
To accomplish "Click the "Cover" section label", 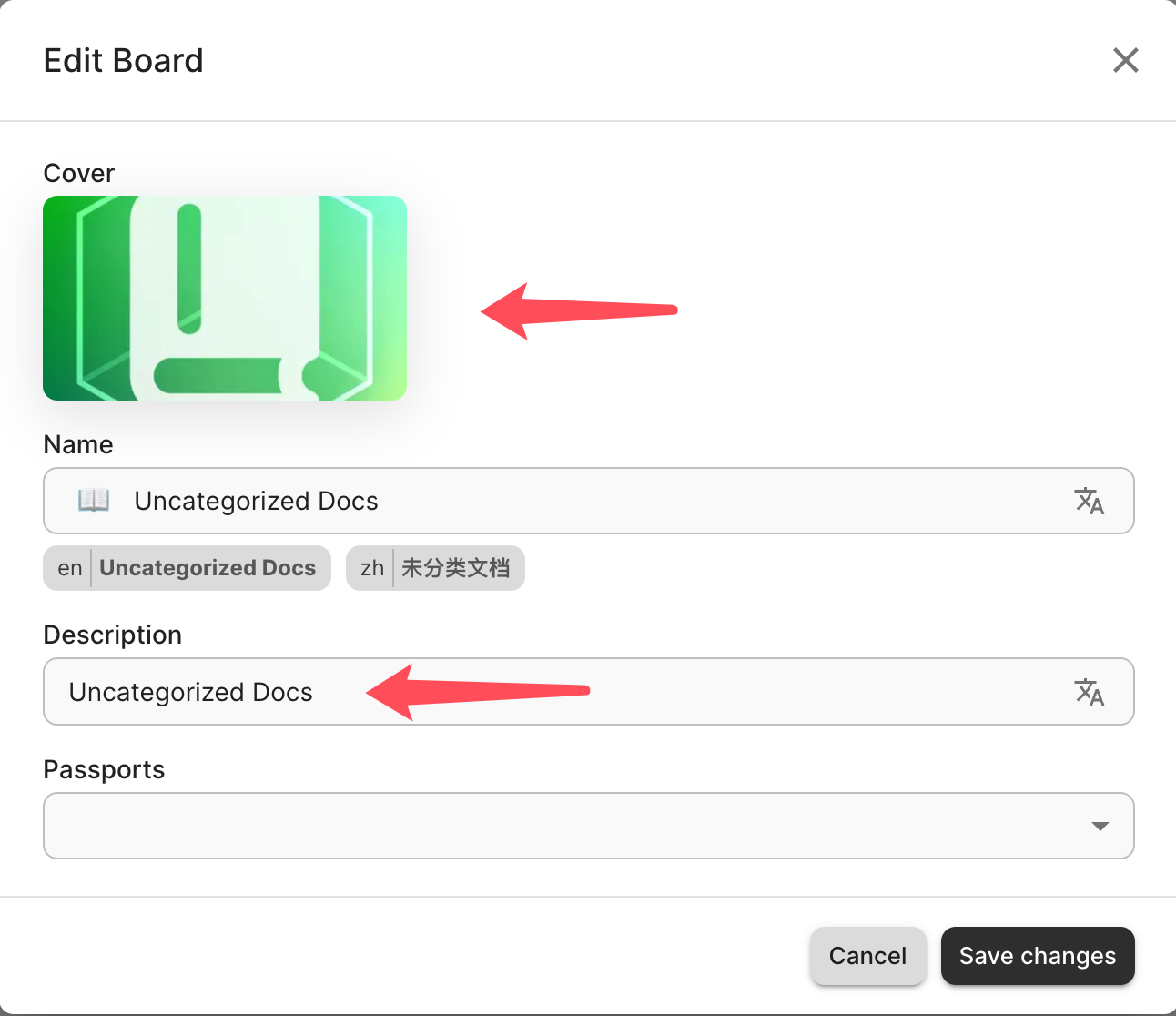I will click(79, 173).
